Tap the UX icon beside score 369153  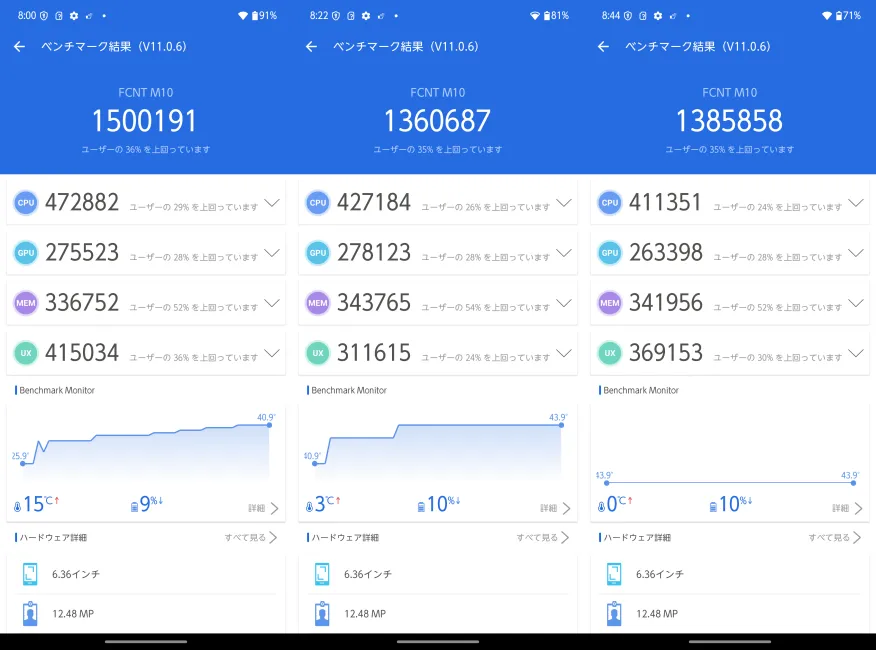[x=610, y=353]
